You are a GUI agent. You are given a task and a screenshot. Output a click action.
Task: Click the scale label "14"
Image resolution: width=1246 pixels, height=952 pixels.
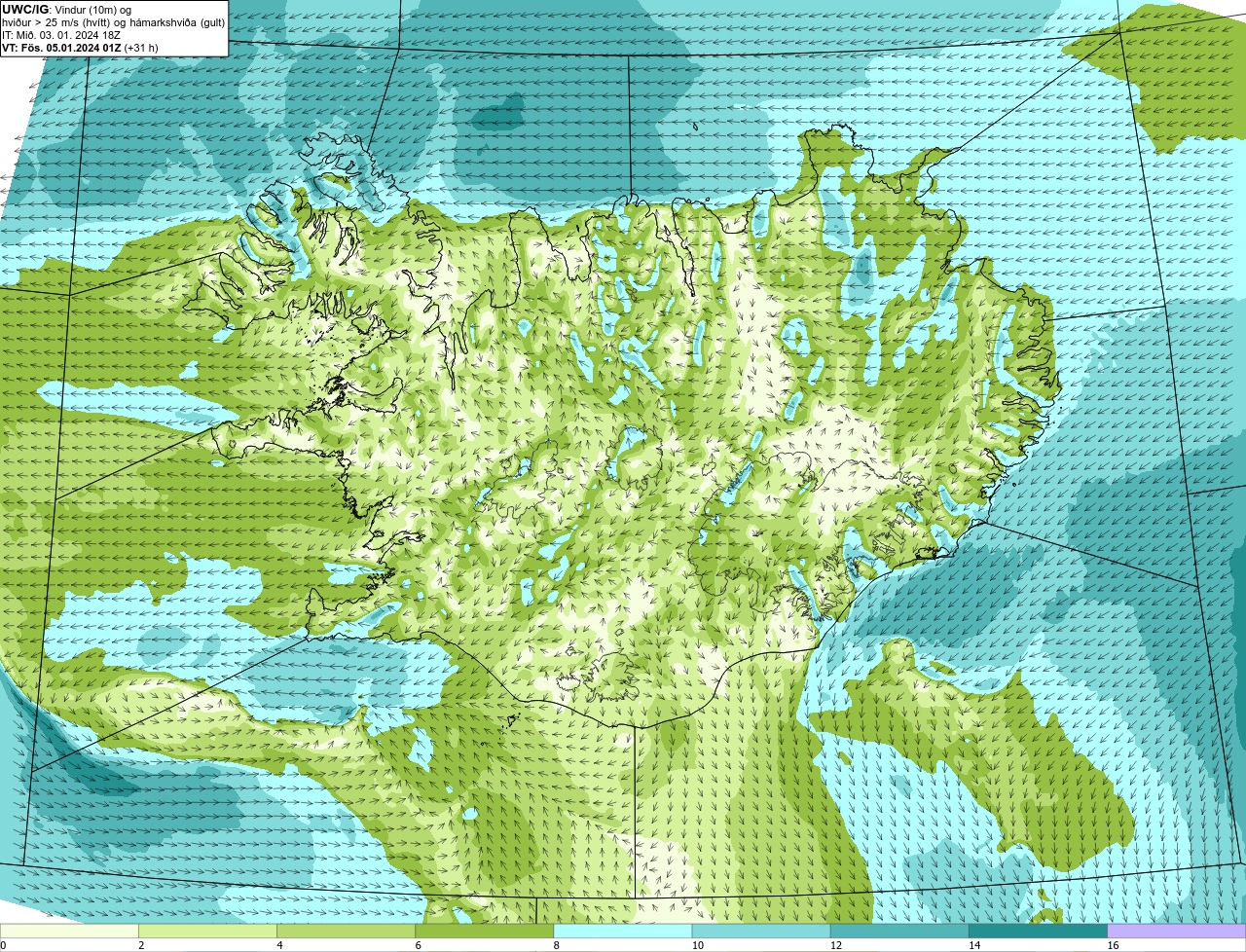[x=973, y=945]
